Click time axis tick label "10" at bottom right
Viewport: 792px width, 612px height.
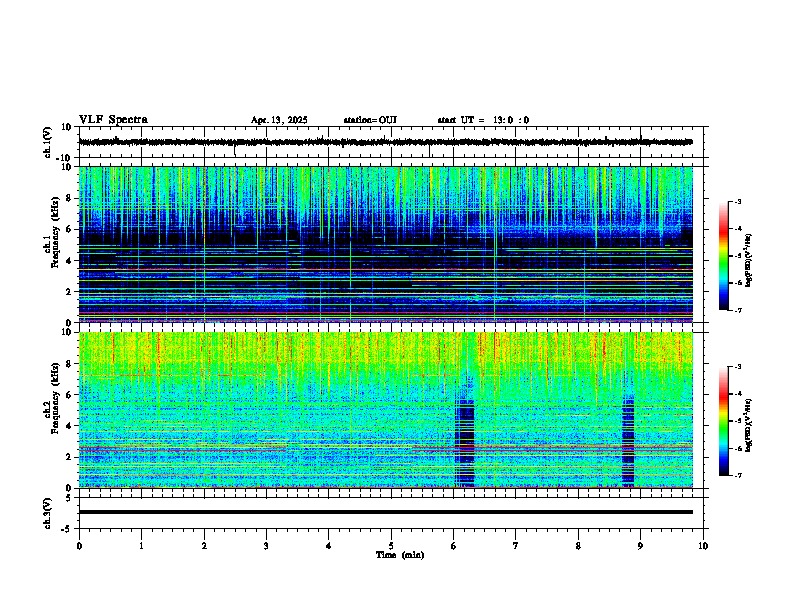click(x=703, y=546)
